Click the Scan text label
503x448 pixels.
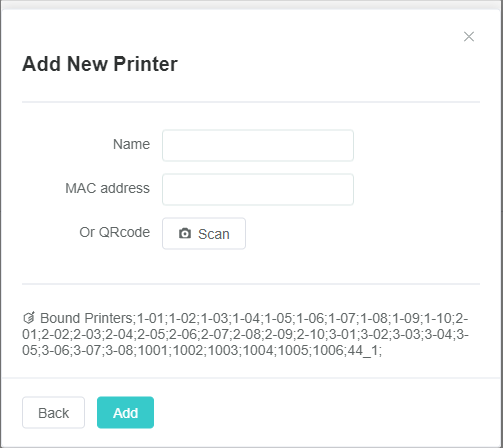pyautogui.click(x=214, y=234)
